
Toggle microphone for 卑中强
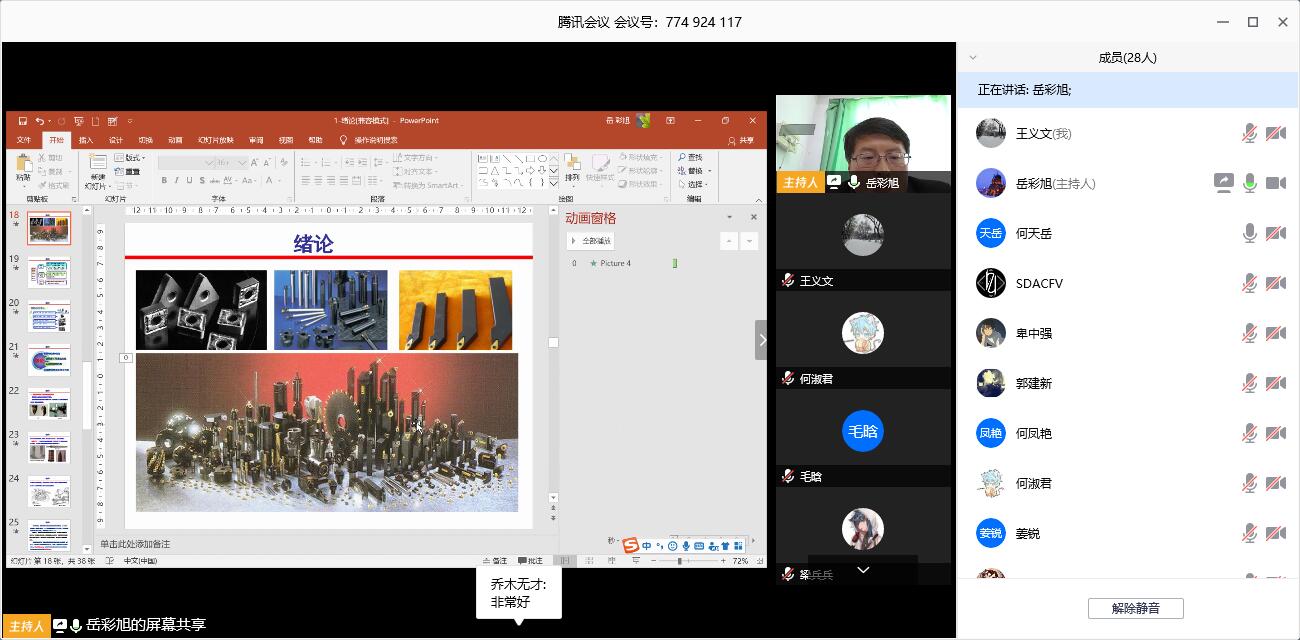tap(1250, 333)
